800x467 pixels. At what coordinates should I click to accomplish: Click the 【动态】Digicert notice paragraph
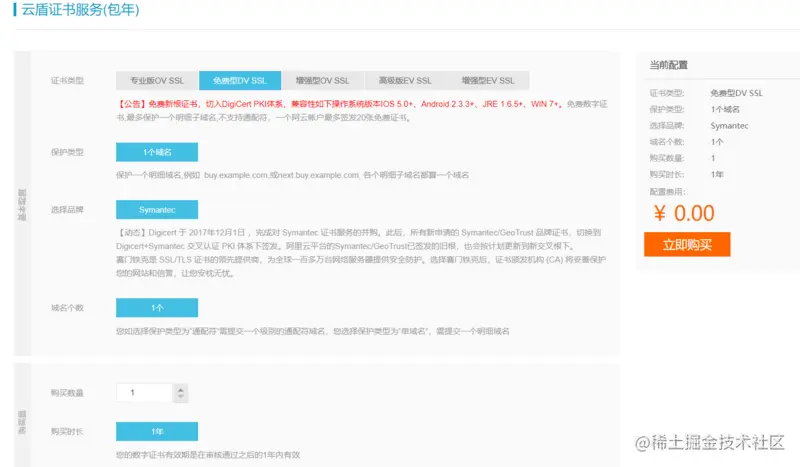[361, 253]
